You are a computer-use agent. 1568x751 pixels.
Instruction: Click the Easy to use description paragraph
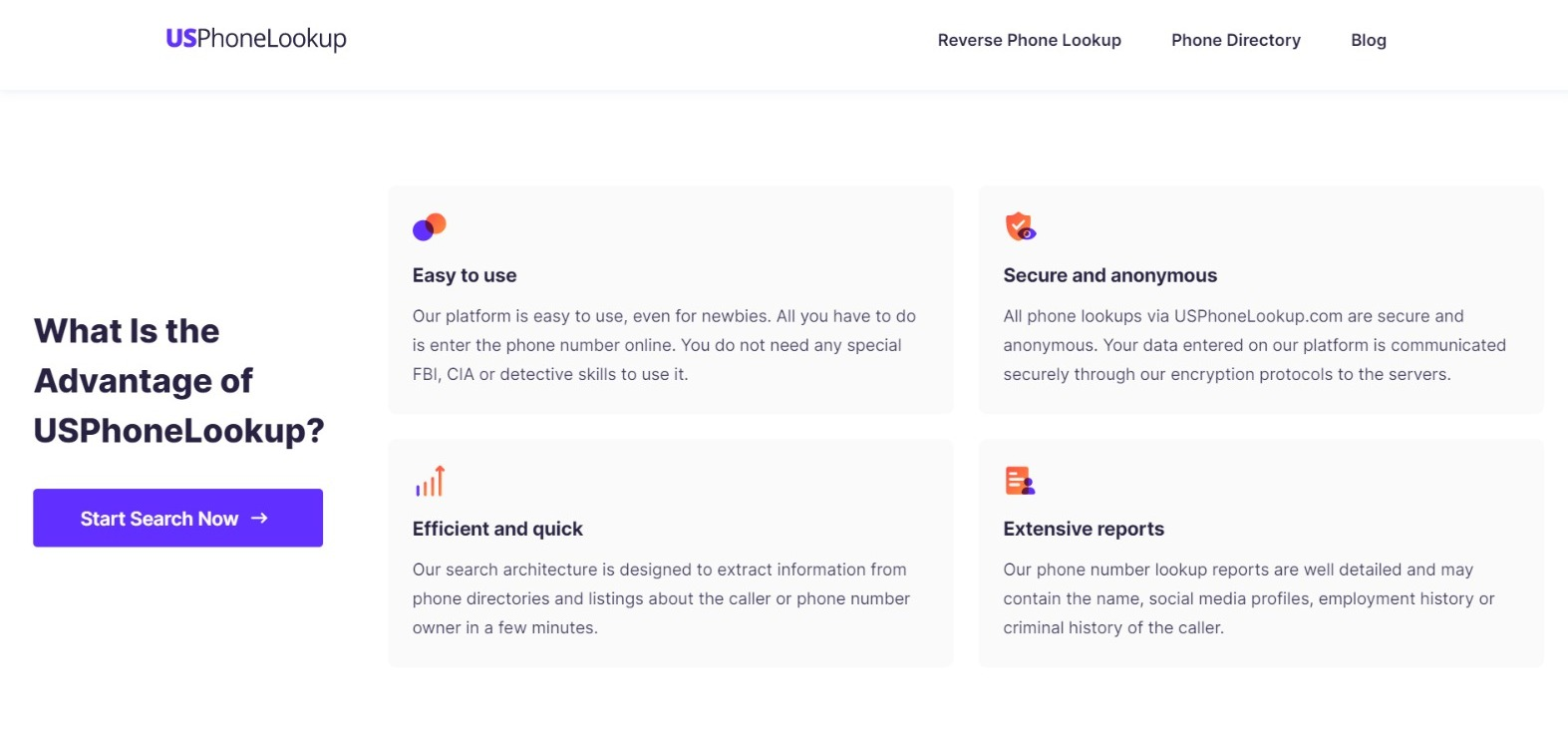tap(664, 345)
